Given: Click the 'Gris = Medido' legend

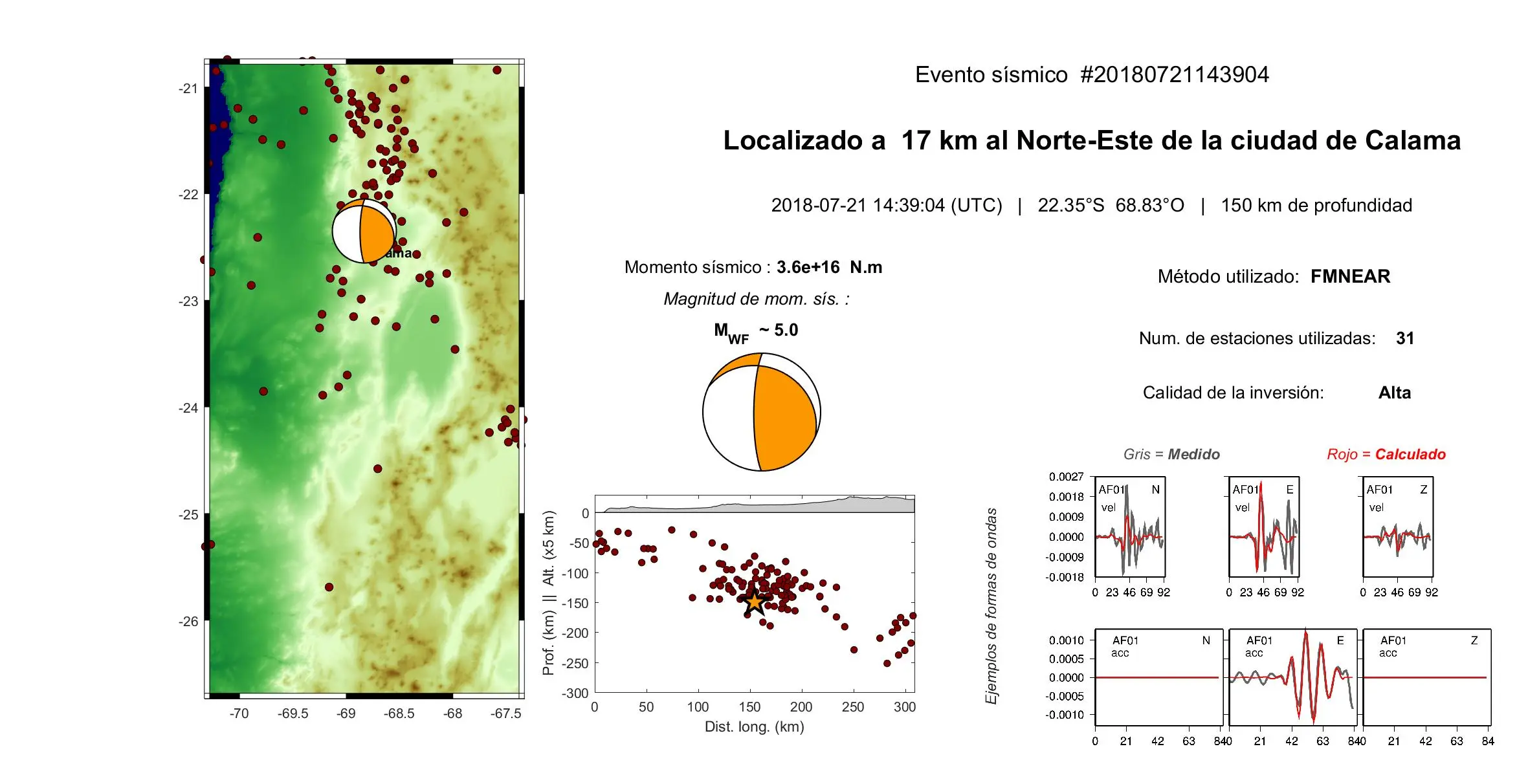Looking at the screenshot, I should coord(1171,455).
